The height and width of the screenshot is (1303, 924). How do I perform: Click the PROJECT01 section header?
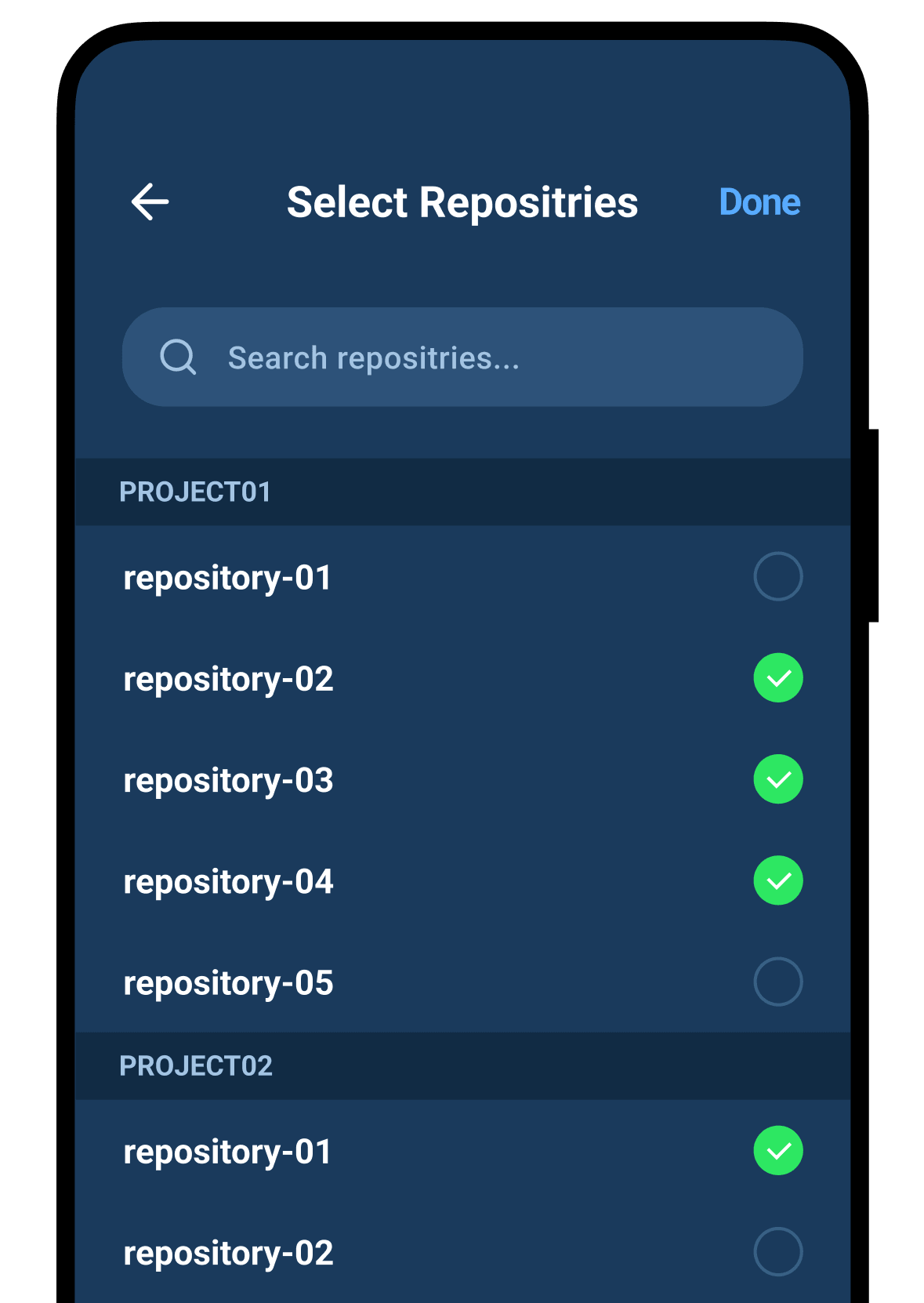pos(195,492)
